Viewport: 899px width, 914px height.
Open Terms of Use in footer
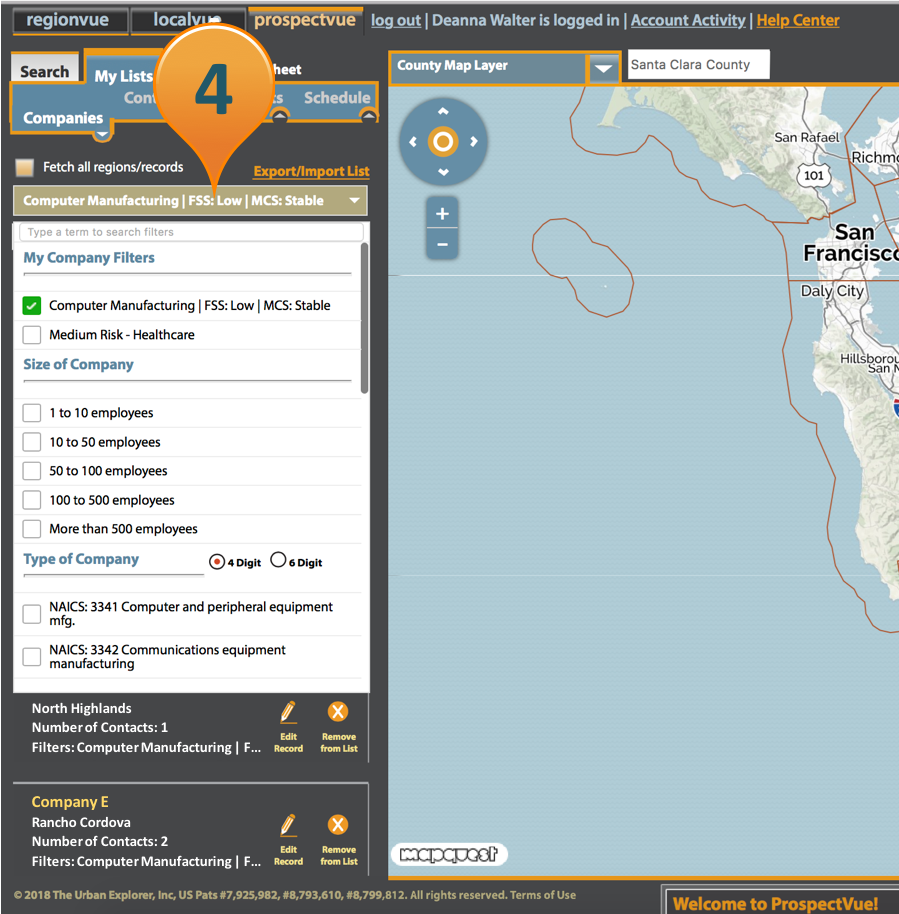pos(543,895)
